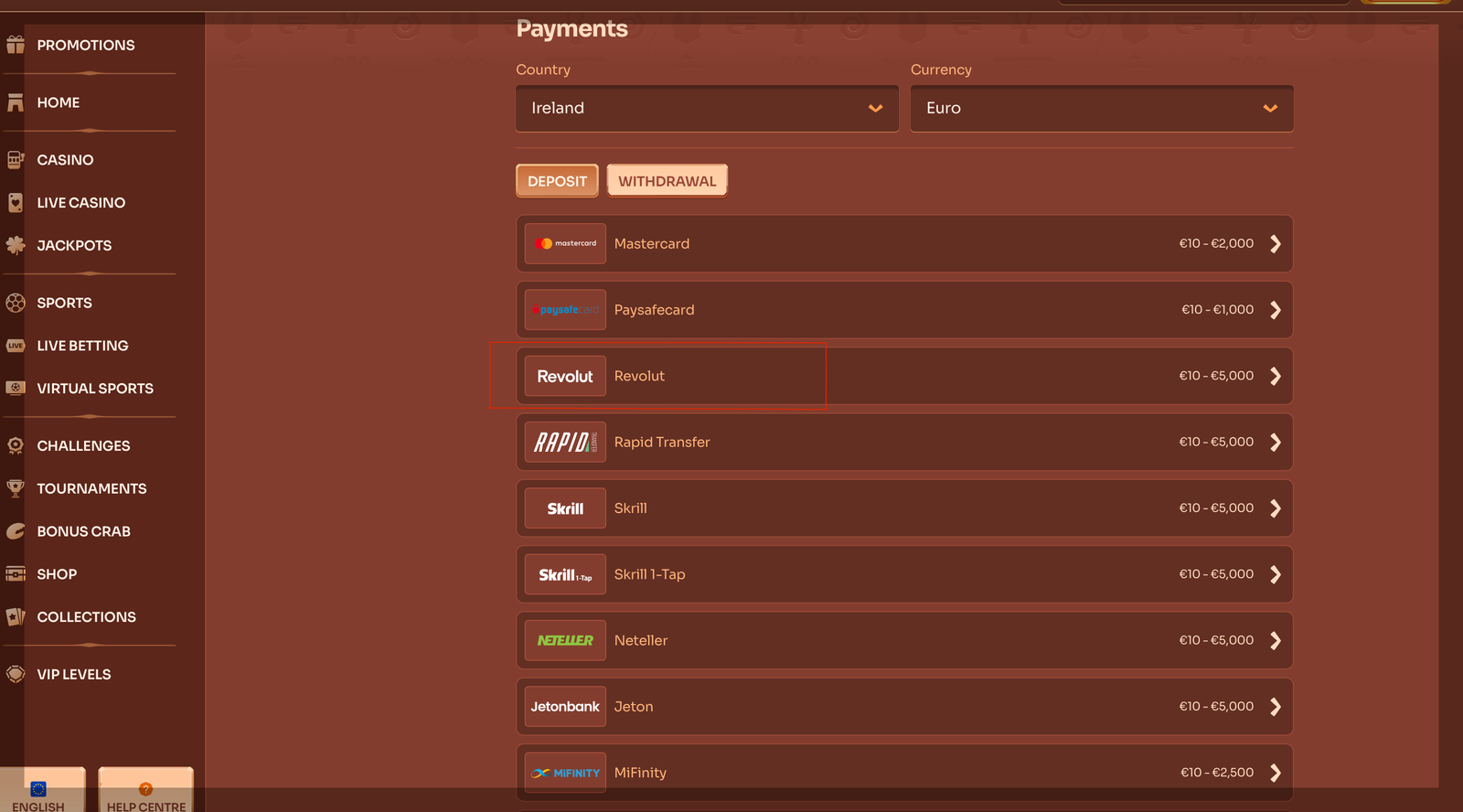Screen dimensions: 1463x812
Task: Click the Casino slot machine icon
Action: [x=16, y=160]
